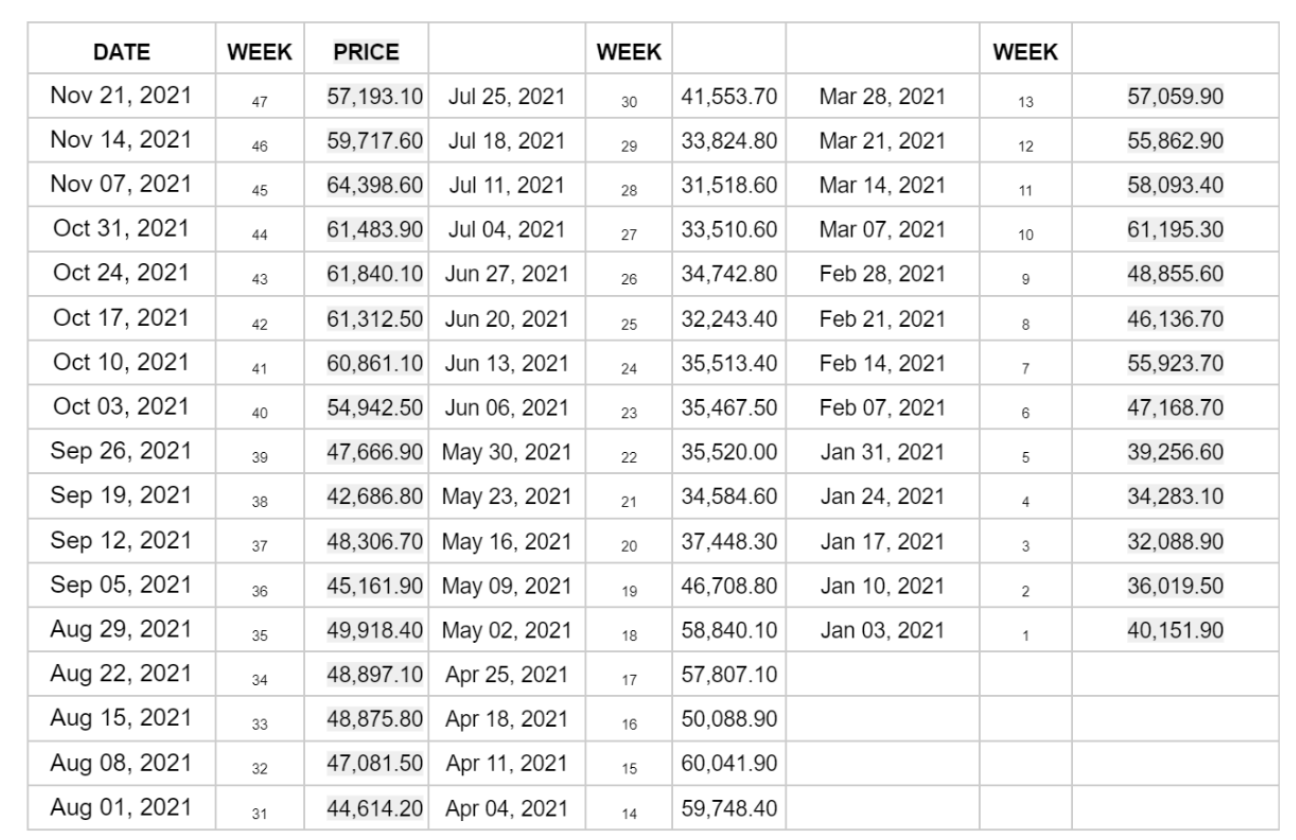Select the cell showing 40,151.90
This screenshot has height=840, width=1296.
pyautogui.click(x=1174, y=631)
